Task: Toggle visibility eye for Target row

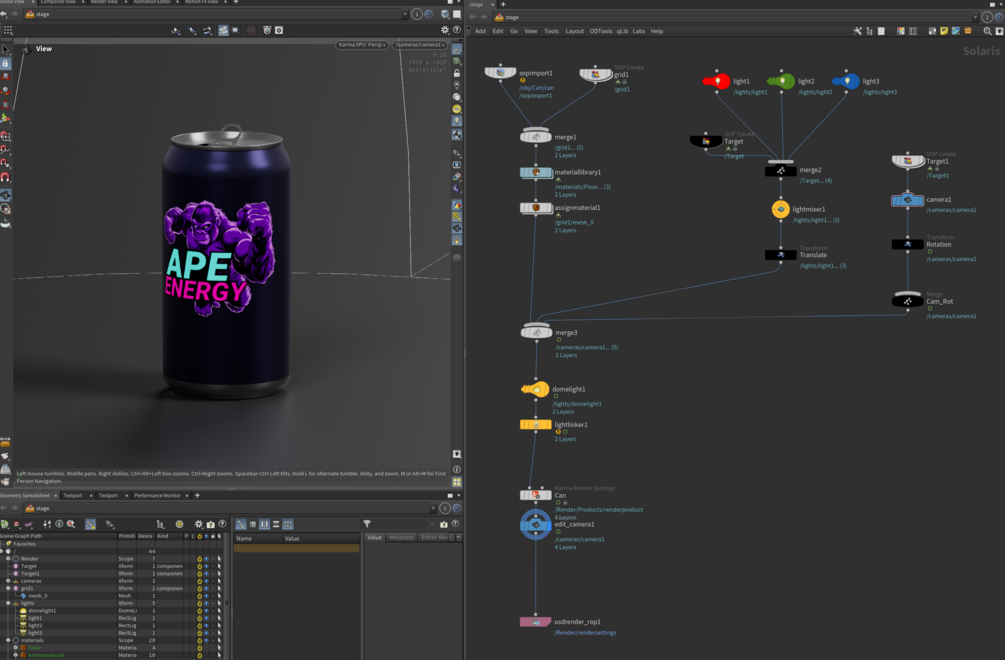Action: click(206, 566)
